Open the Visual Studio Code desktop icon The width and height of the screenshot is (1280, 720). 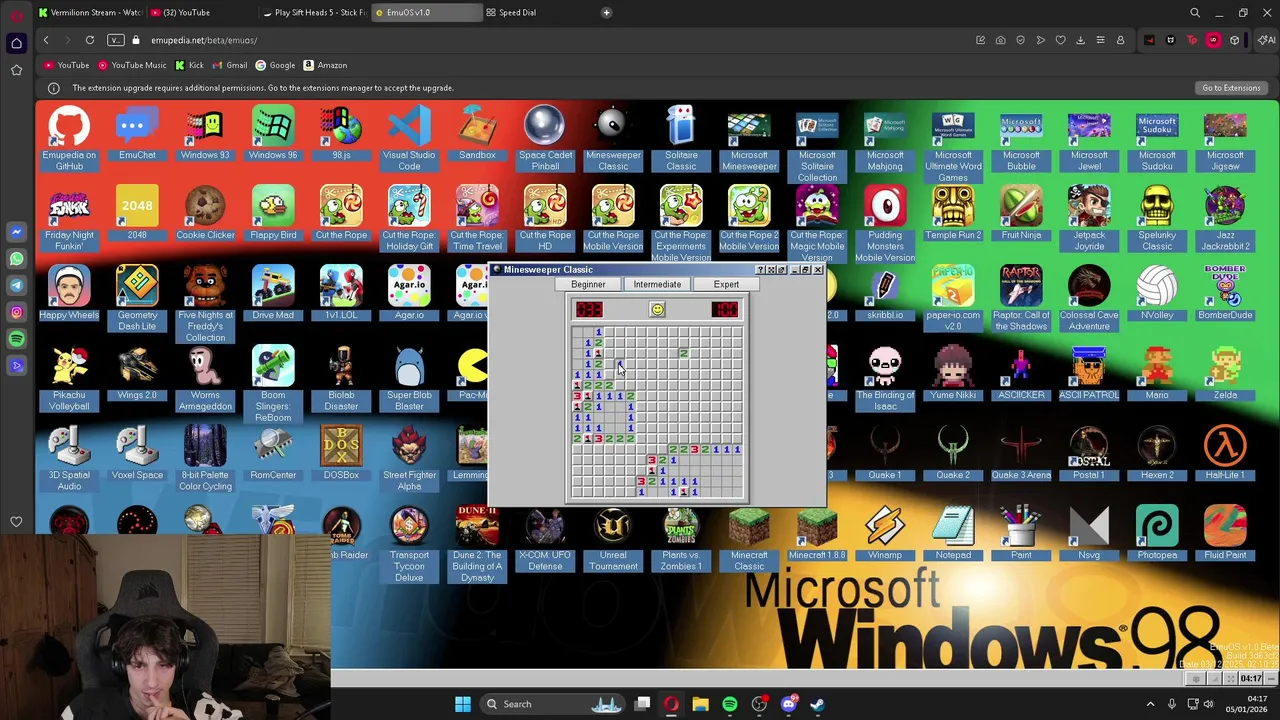[409, 138]
